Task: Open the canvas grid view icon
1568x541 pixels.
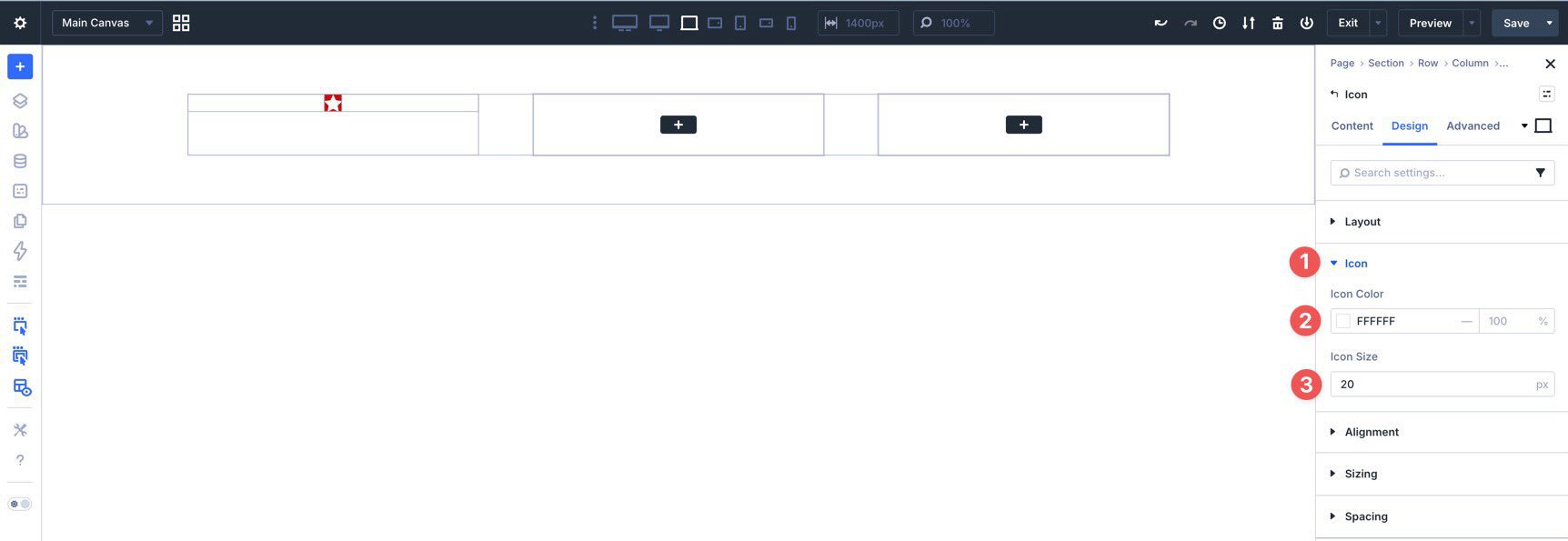Action: coord(181,23)
